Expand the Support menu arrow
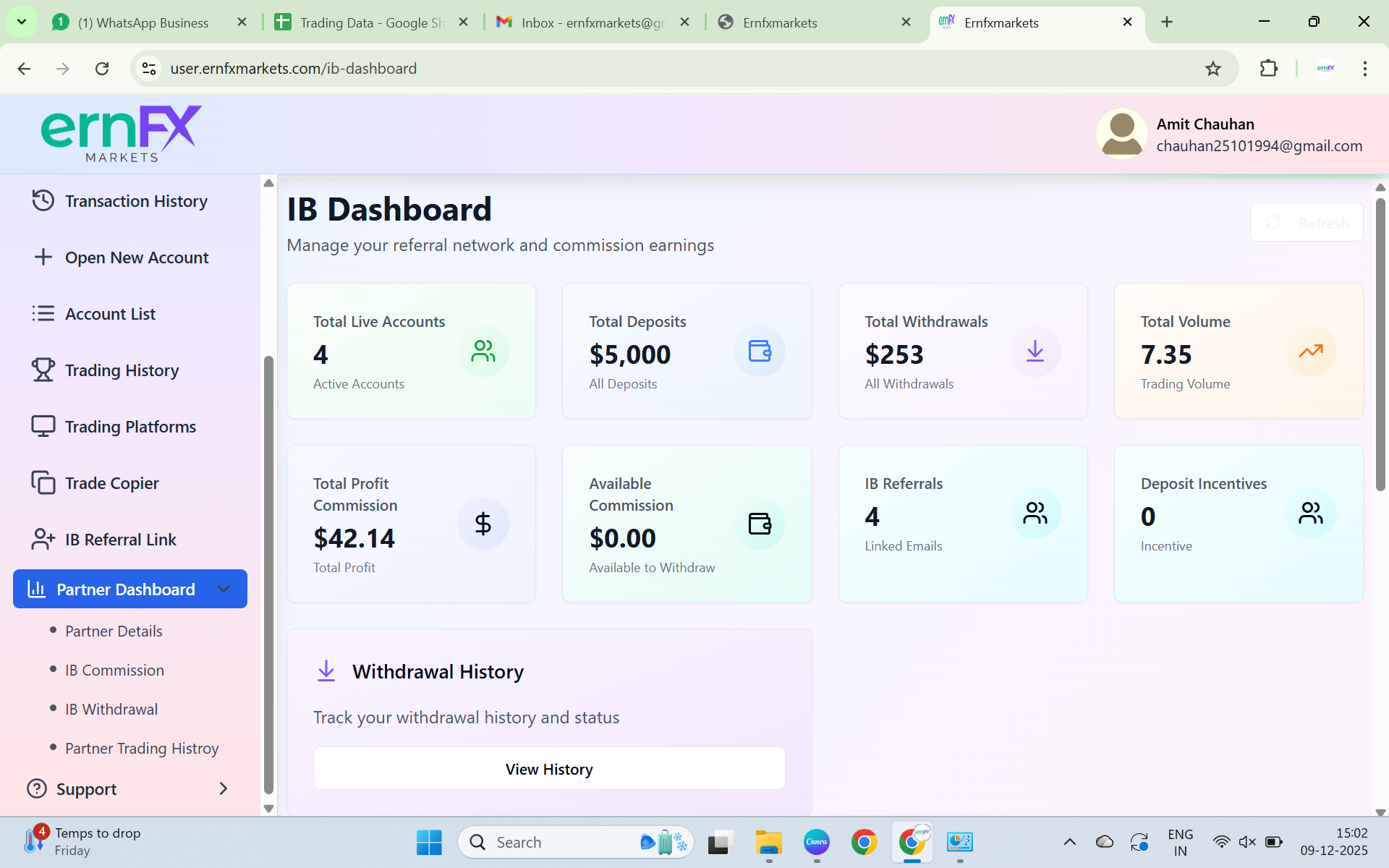Screen dimensions: 1389x868 pos(224,788)
